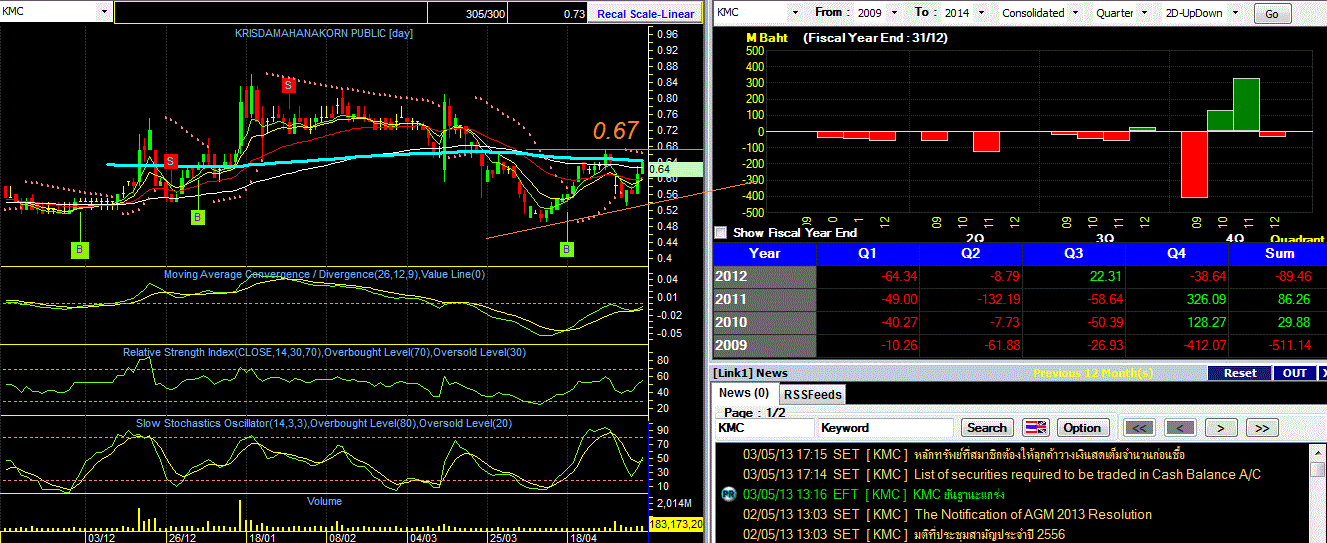
Task: Click the Keyword input field
Action: [x=886, y=428]
